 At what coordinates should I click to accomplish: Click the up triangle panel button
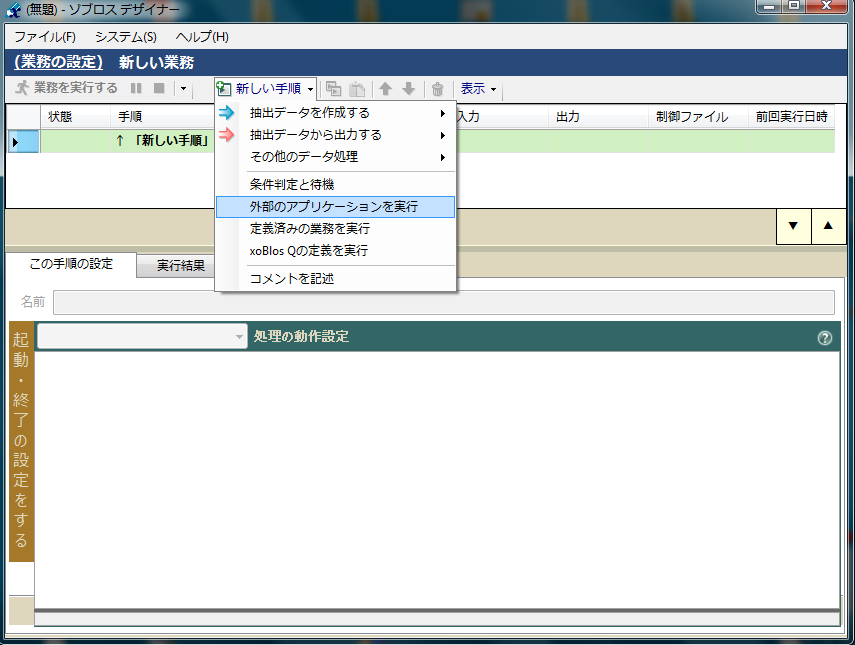click(x=828, y=226)
